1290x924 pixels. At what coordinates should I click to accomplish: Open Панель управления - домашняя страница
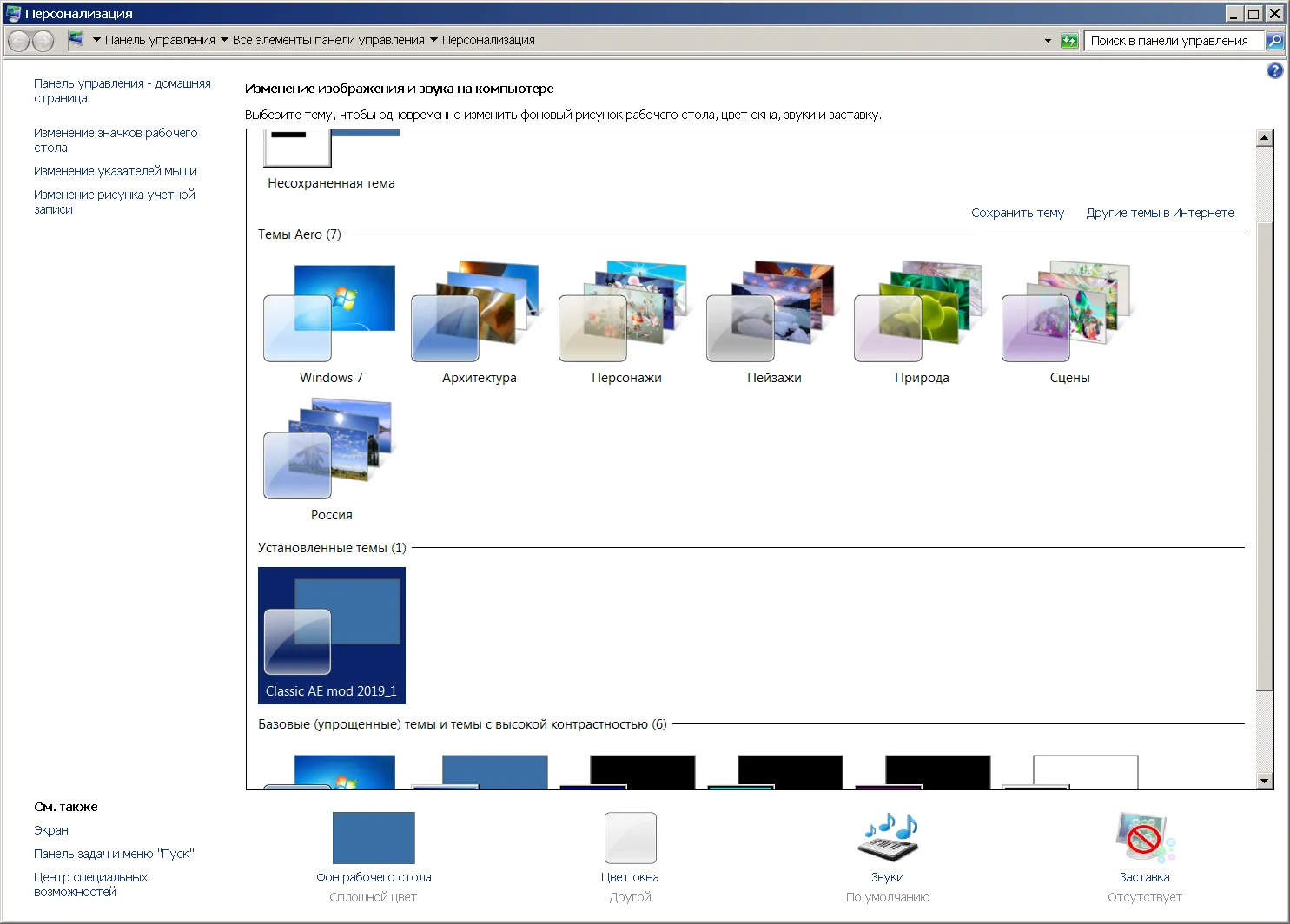coord(122,90)
